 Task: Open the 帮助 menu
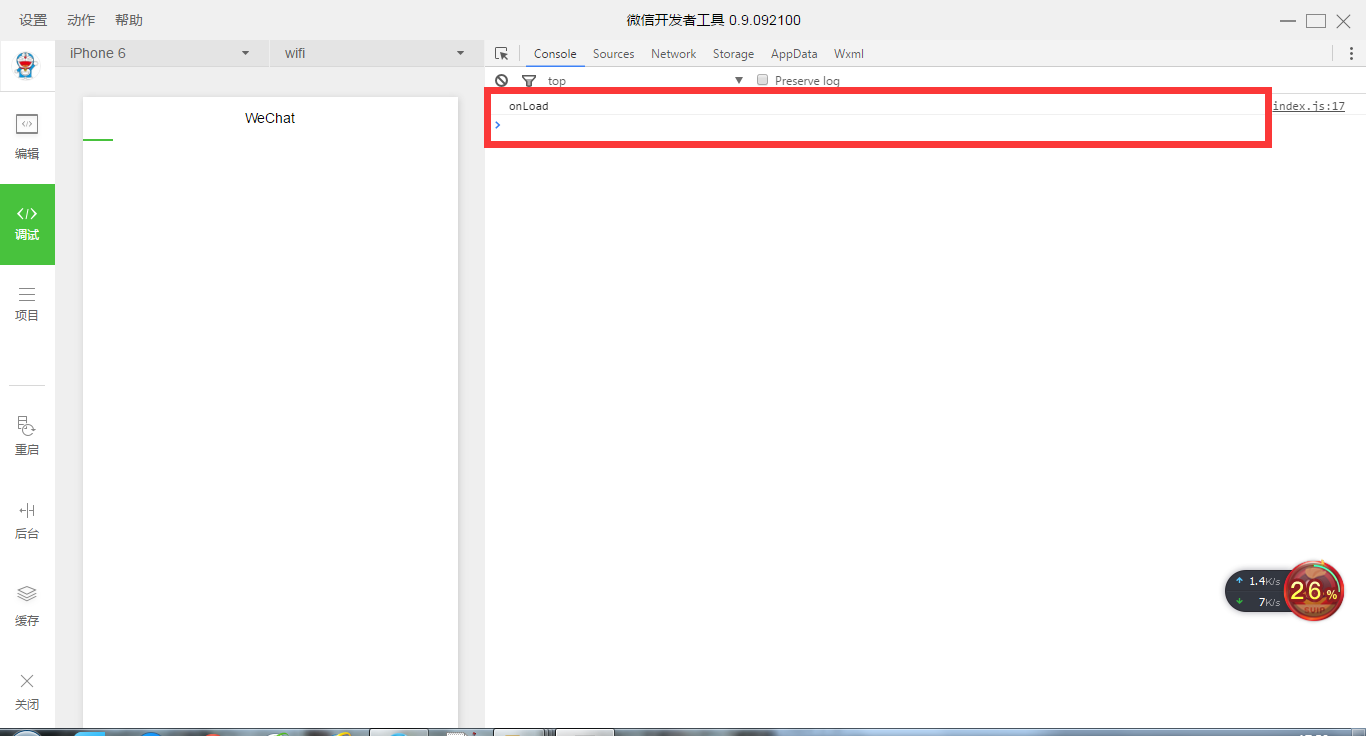tap(129, 20)
